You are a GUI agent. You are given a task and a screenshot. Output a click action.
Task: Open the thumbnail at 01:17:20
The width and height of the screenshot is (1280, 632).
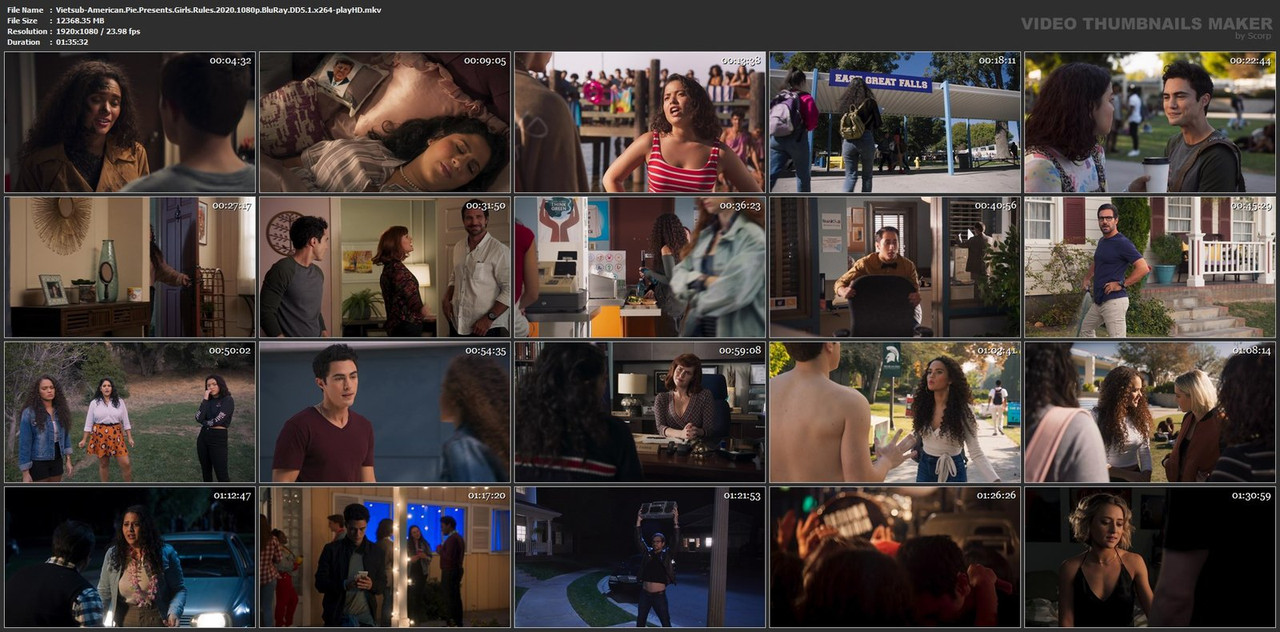[x=385, y=557]
